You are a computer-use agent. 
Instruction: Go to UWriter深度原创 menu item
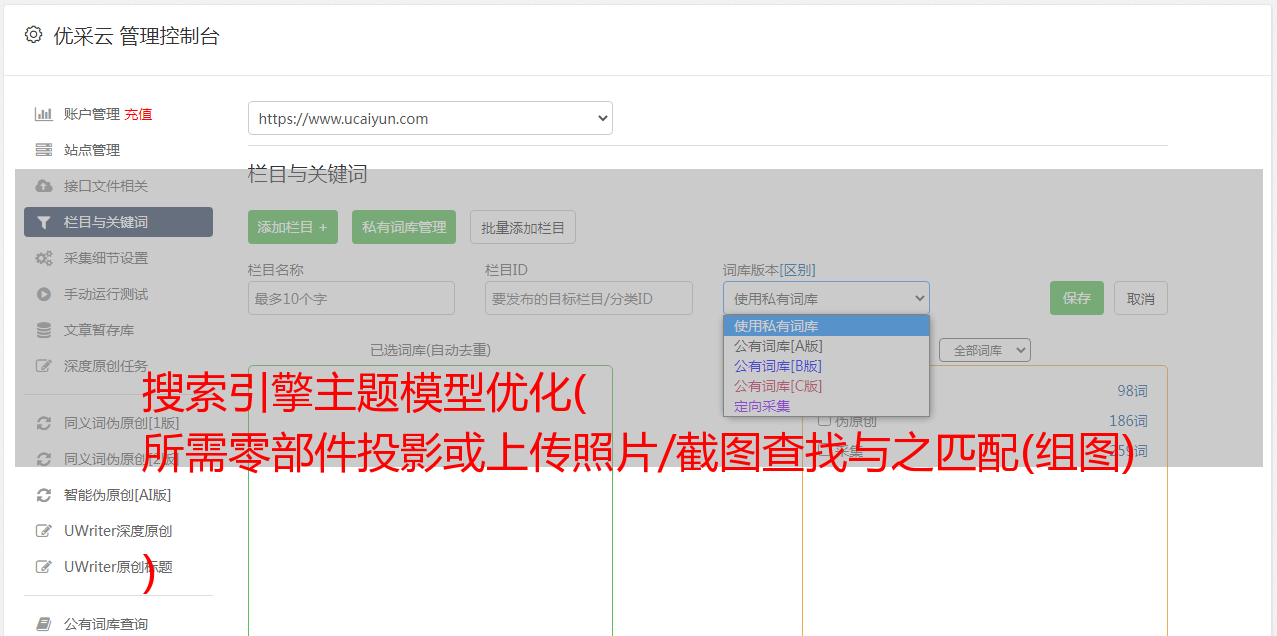click(118, 531)
